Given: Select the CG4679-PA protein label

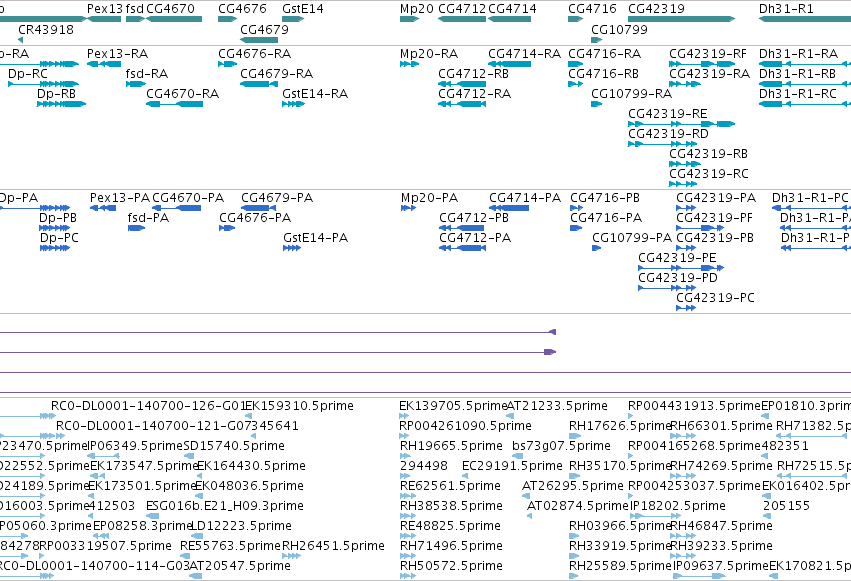Looking at the screenshot, I should [277, 198].
